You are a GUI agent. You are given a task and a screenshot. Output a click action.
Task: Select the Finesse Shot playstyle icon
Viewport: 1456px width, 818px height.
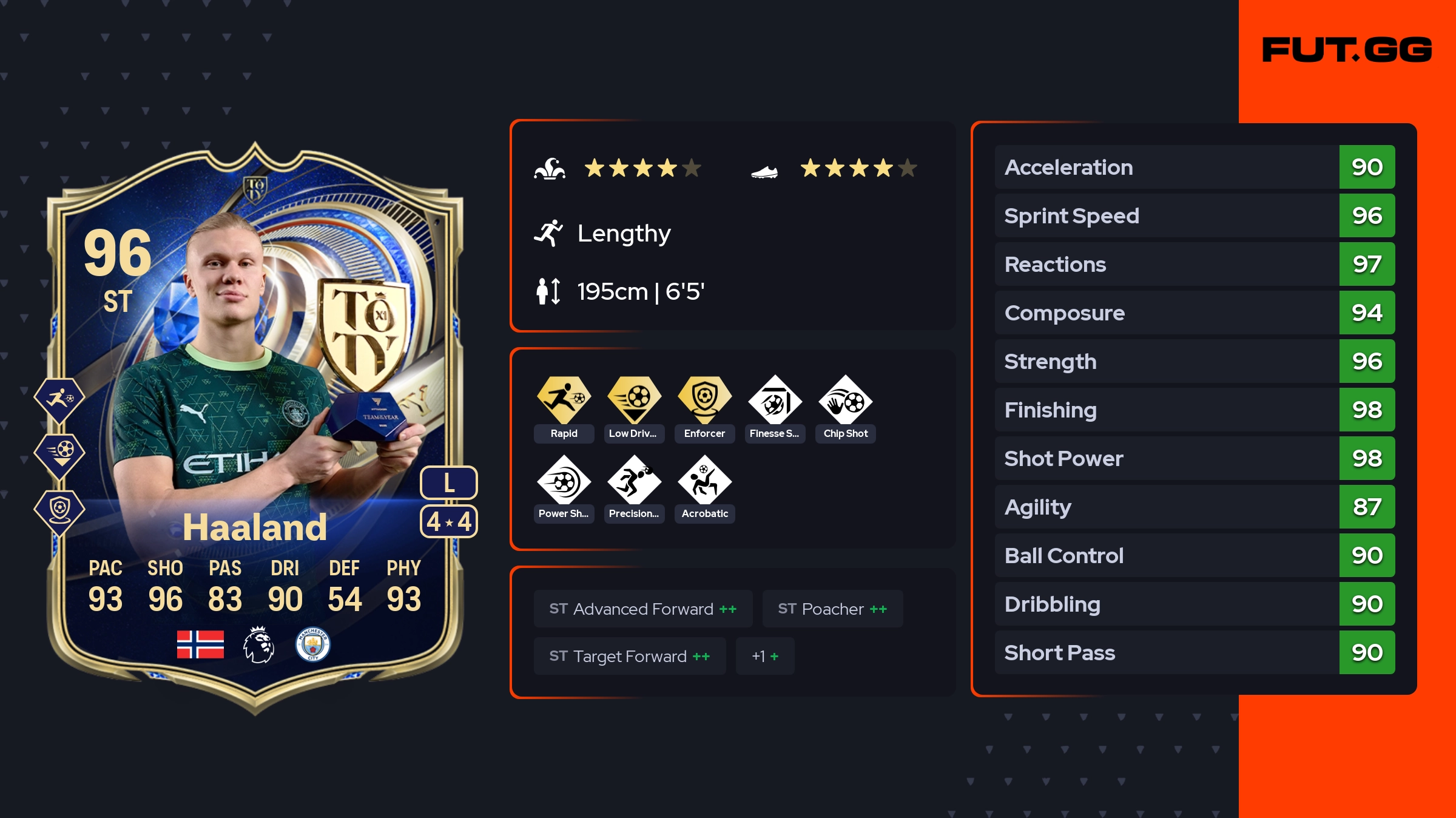point(775,400)
